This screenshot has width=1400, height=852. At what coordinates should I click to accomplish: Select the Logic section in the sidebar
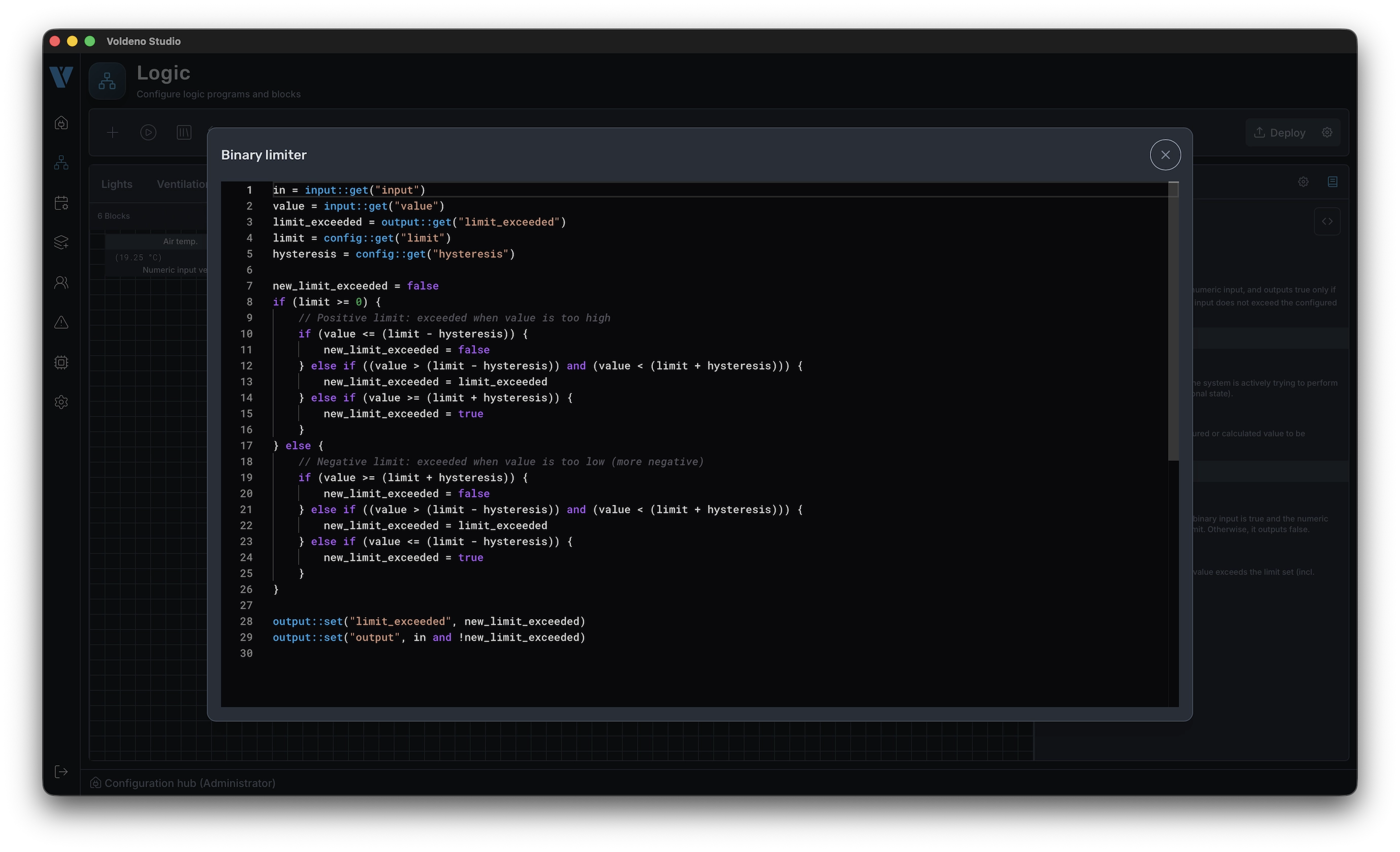click(61, 162)
